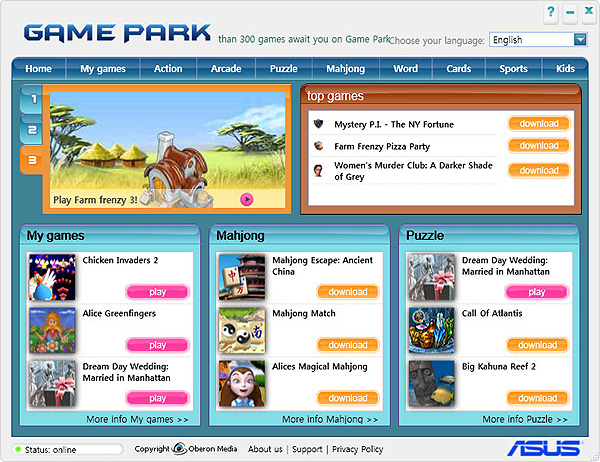Click 'Alice Greenfingers' game title

[119, 314]
